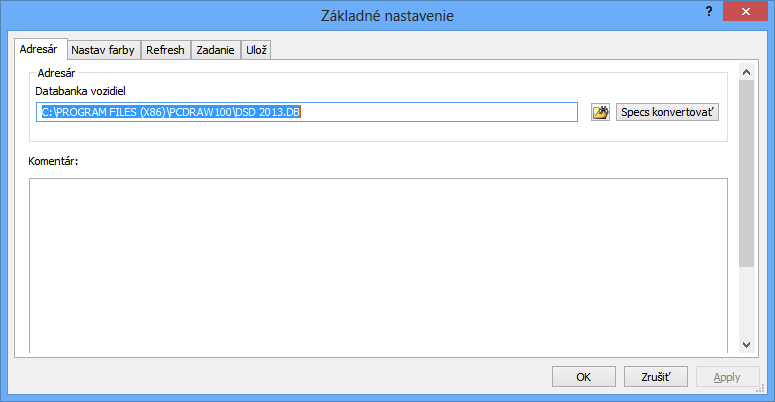775x402 pixels.
Task: Click inside the Komentár text area
Action: [x=378, y=266]
